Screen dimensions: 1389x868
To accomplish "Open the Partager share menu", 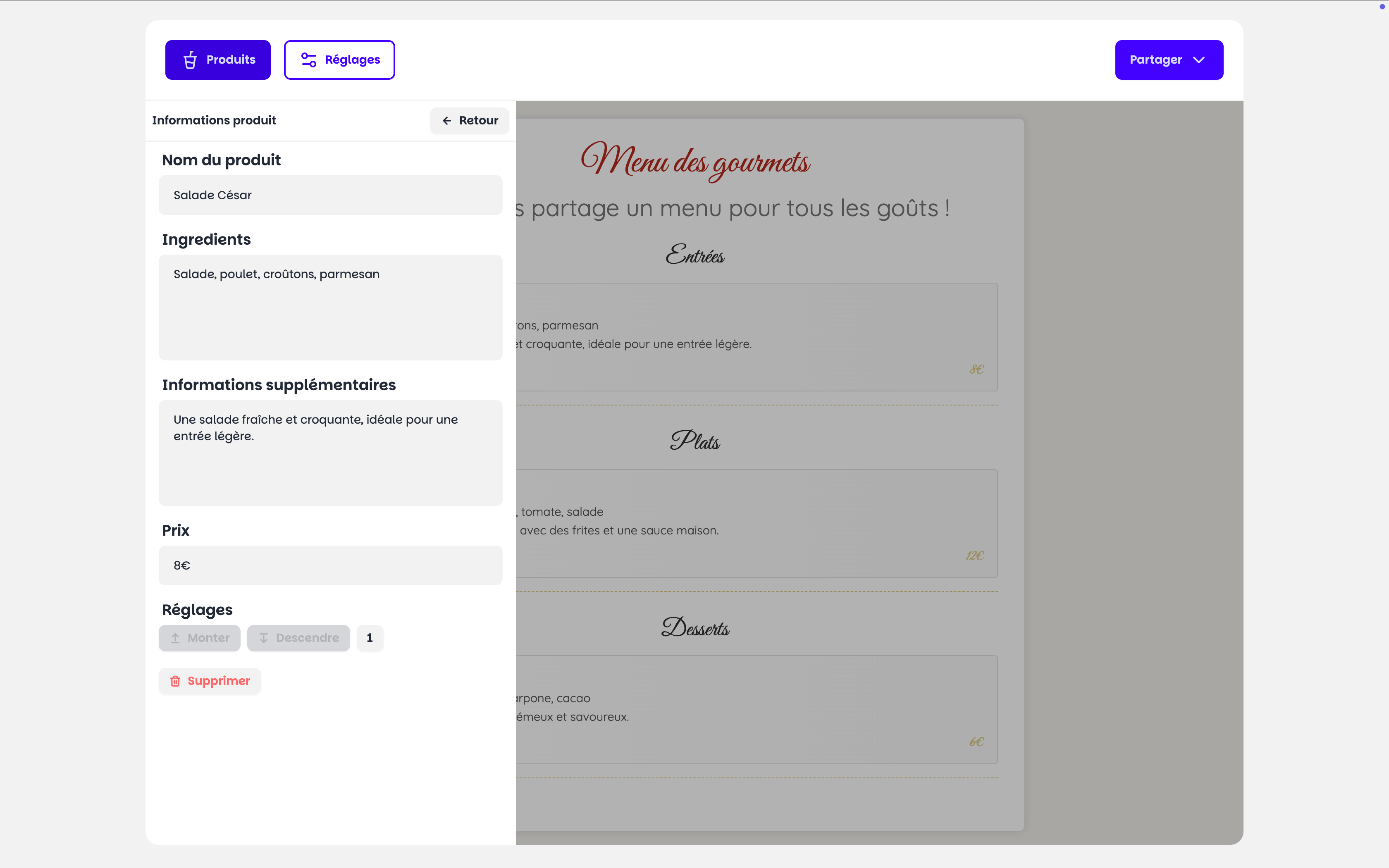I will pyautogui.click(x=1169, y=60).
